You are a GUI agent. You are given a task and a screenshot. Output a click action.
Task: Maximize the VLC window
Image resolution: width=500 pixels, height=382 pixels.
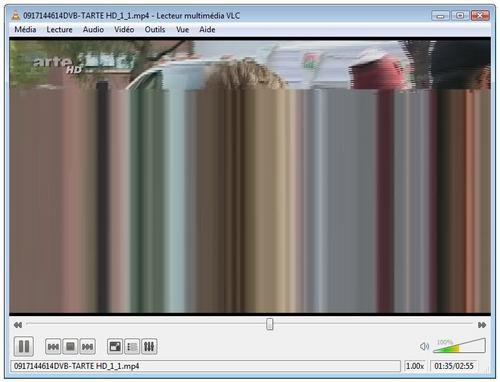click(x=460, y=15)
